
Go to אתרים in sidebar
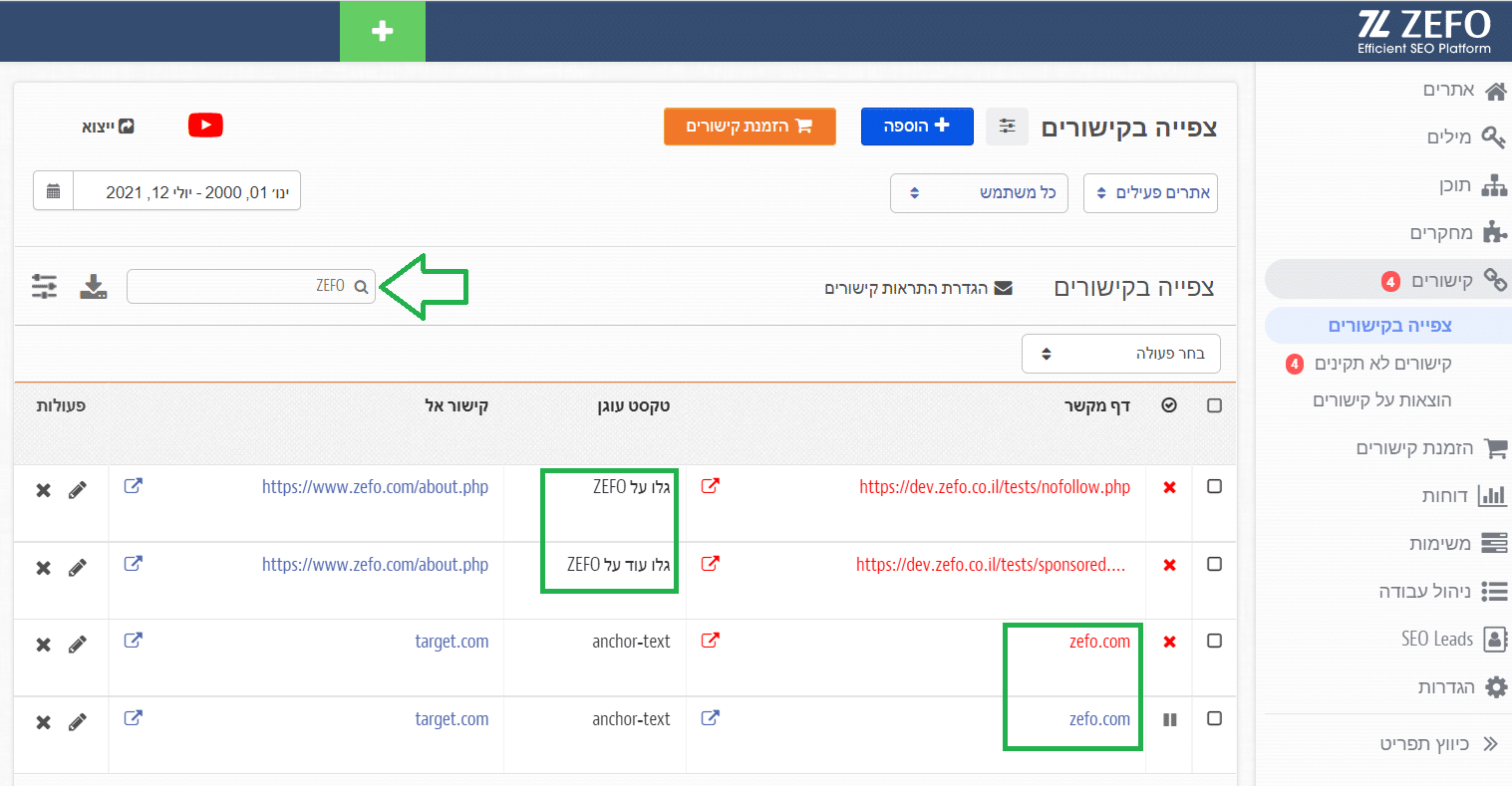coord(1463,91)
